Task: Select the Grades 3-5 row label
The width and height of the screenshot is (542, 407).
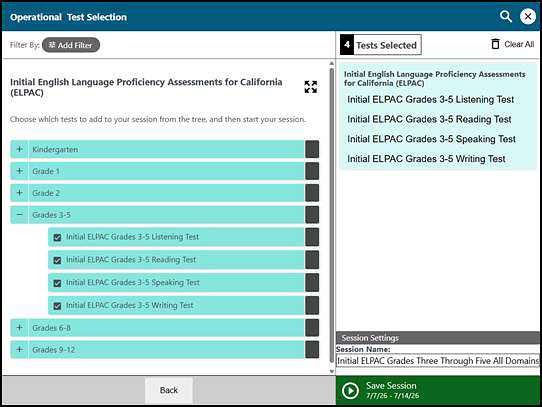Action: tap(51, 215)
